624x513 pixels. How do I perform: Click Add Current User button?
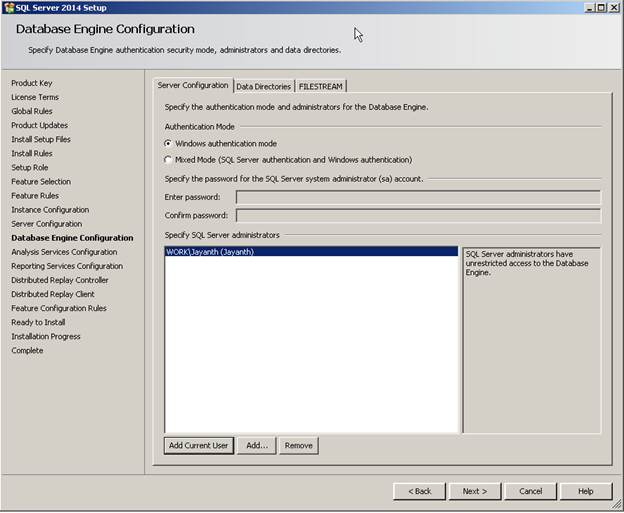tap(199, 445)
